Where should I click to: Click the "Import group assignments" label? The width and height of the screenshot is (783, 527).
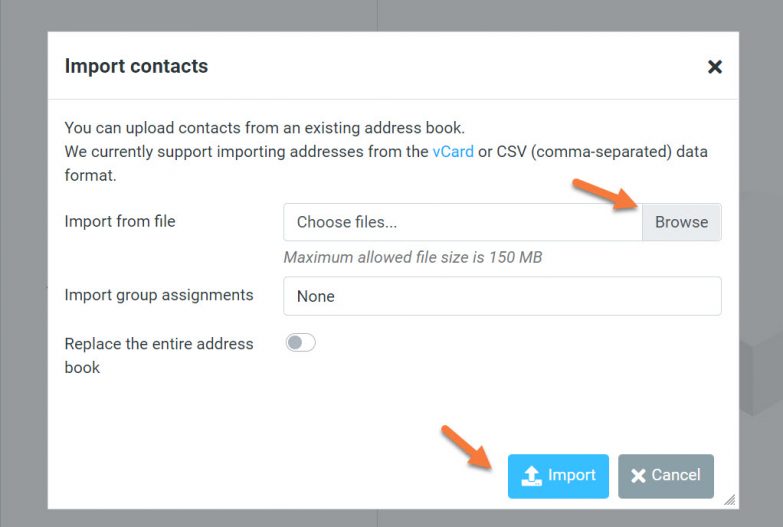click(159, 295)
